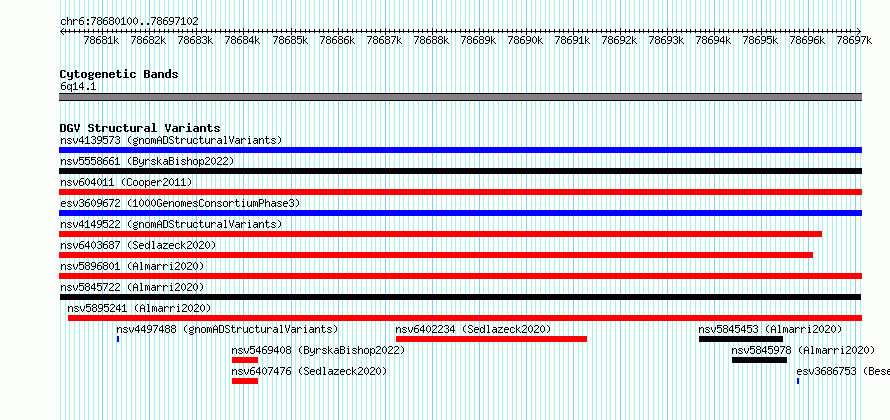Select the black bar for nsv5845453
The image size is (890, 420).
pos(741,339)
